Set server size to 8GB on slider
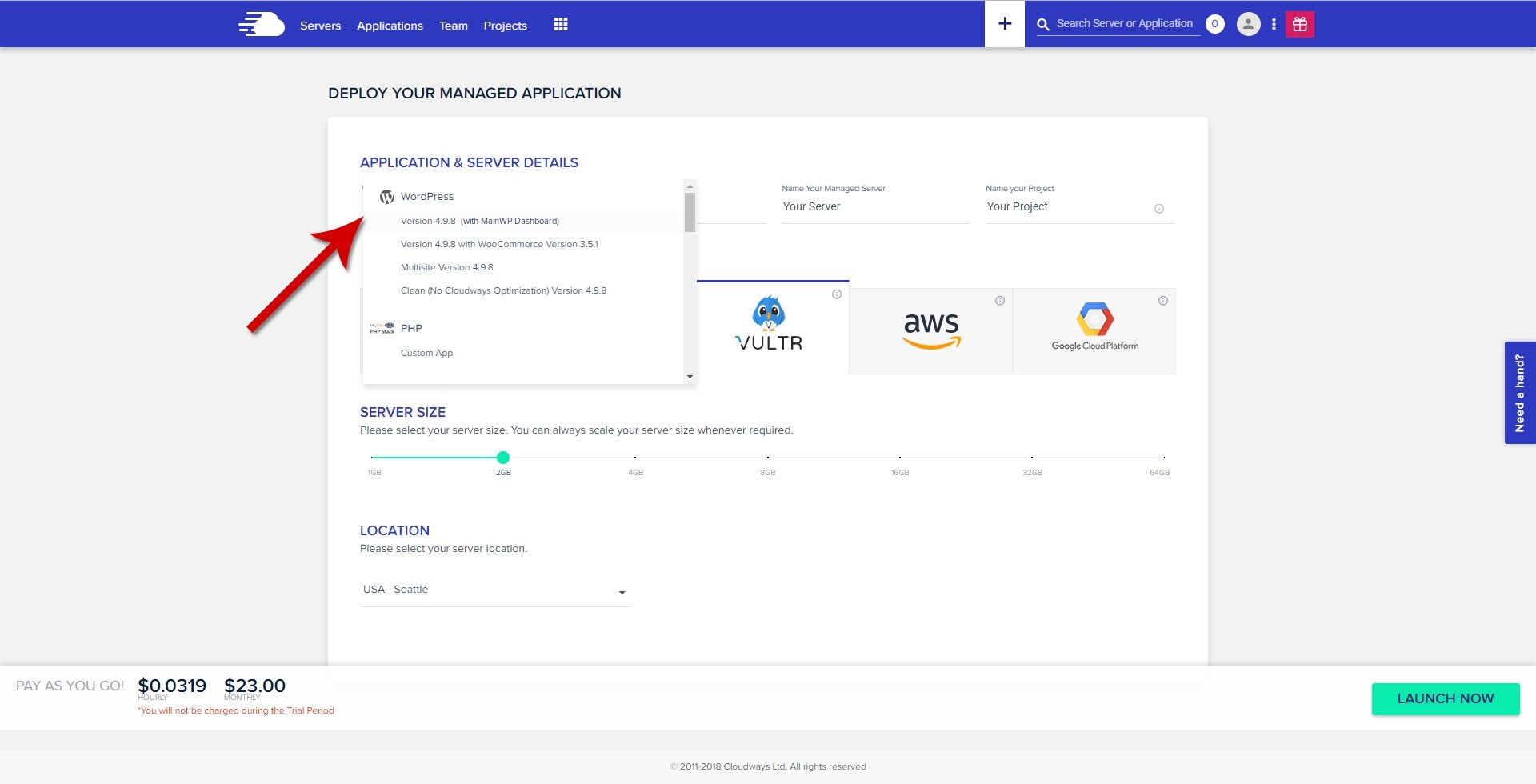The width and height of the screenshot is (1536, 784). [x=767, y=458]
